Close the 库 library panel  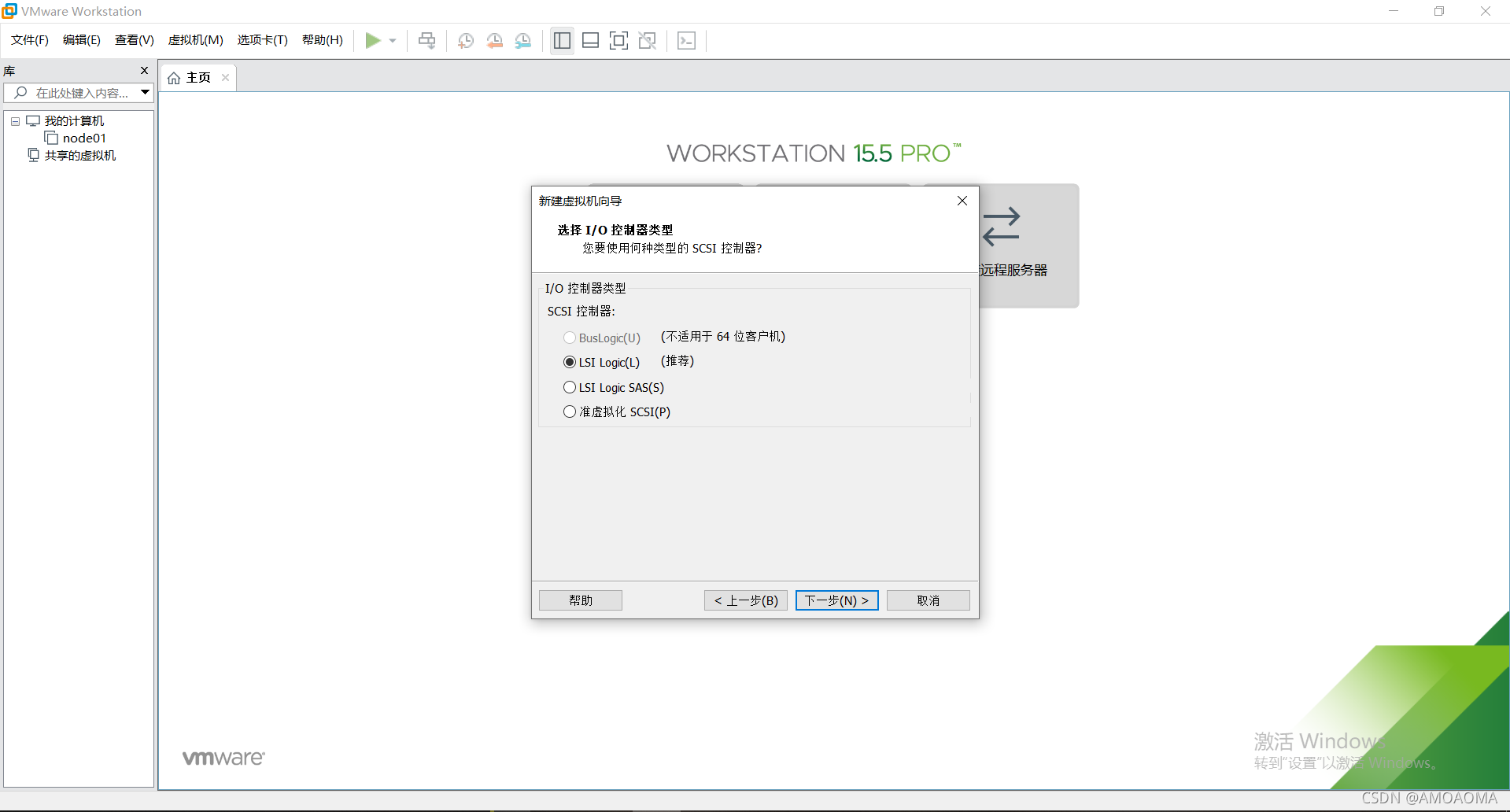point(144,71)
